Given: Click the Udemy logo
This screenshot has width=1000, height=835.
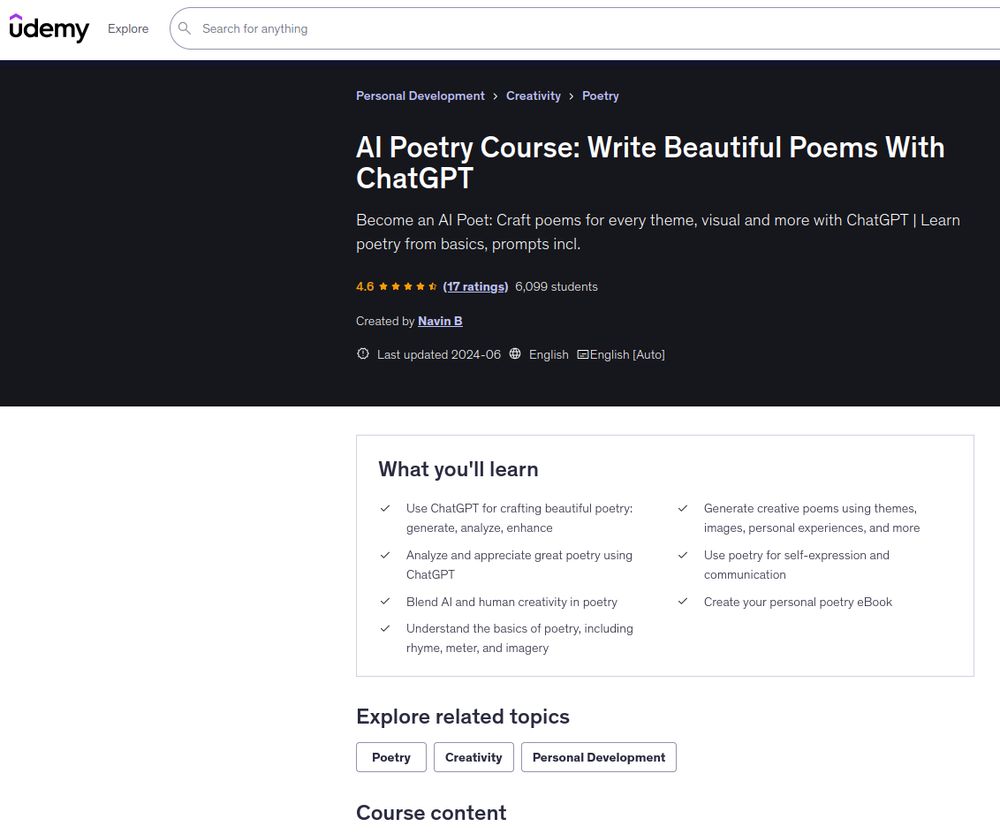Looking at the screenshot, I should (x=49, y=28).
